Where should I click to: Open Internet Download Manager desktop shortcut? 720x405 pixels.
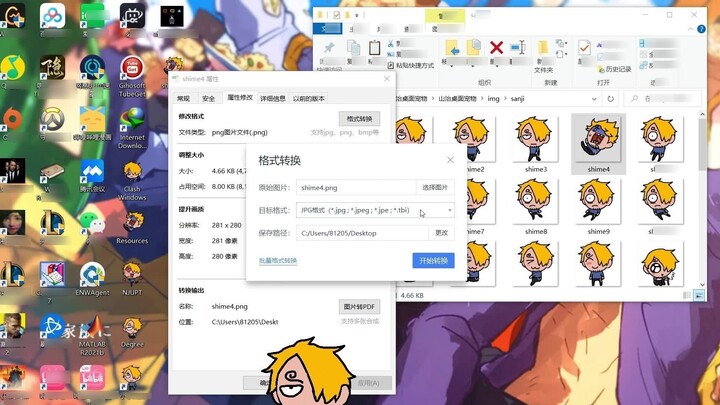(132, 128)
